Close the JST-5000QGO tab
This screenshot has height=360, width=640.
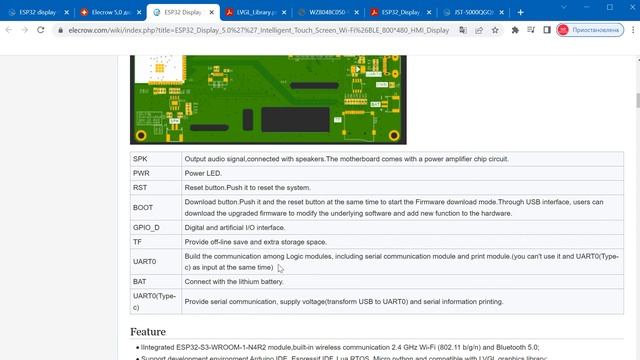coord(502,12)
